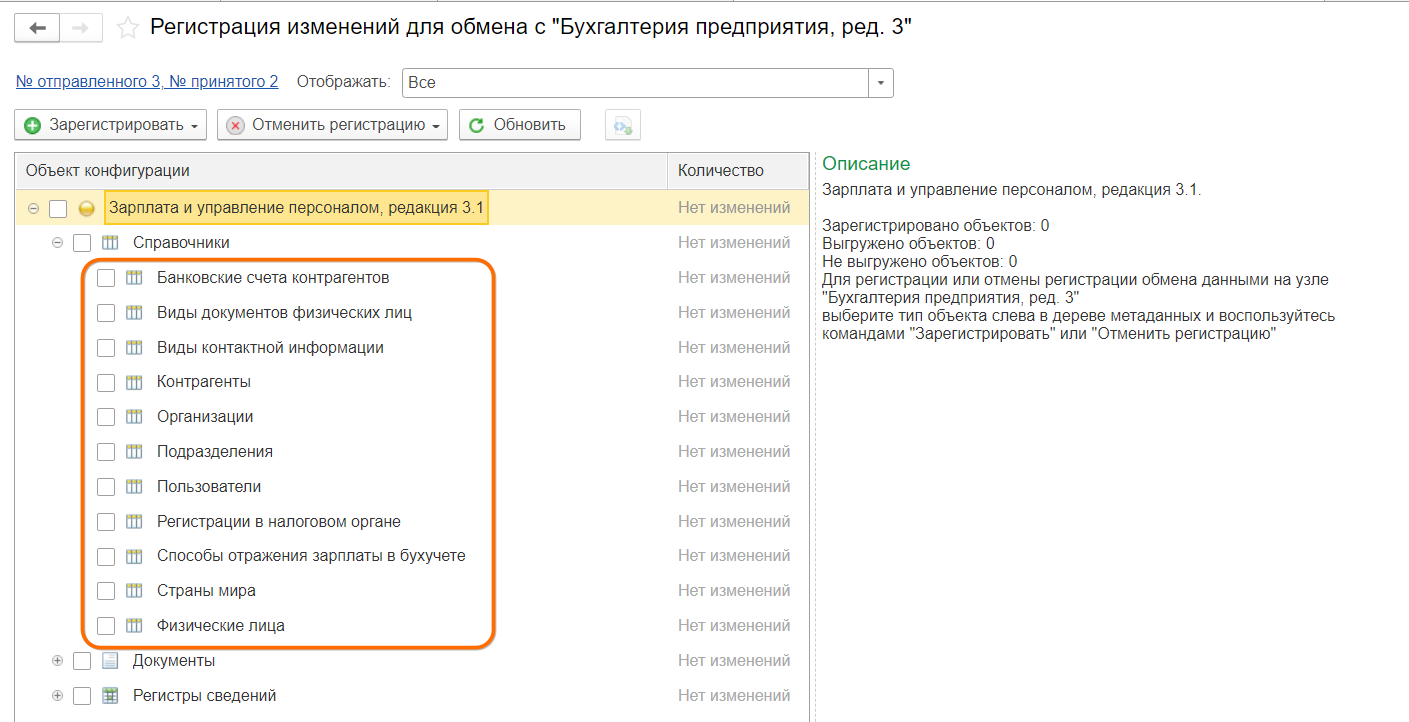This screenshot has height=722, width=1409.
Task: Add this form to favorites with the star
Action: (128, 28)
